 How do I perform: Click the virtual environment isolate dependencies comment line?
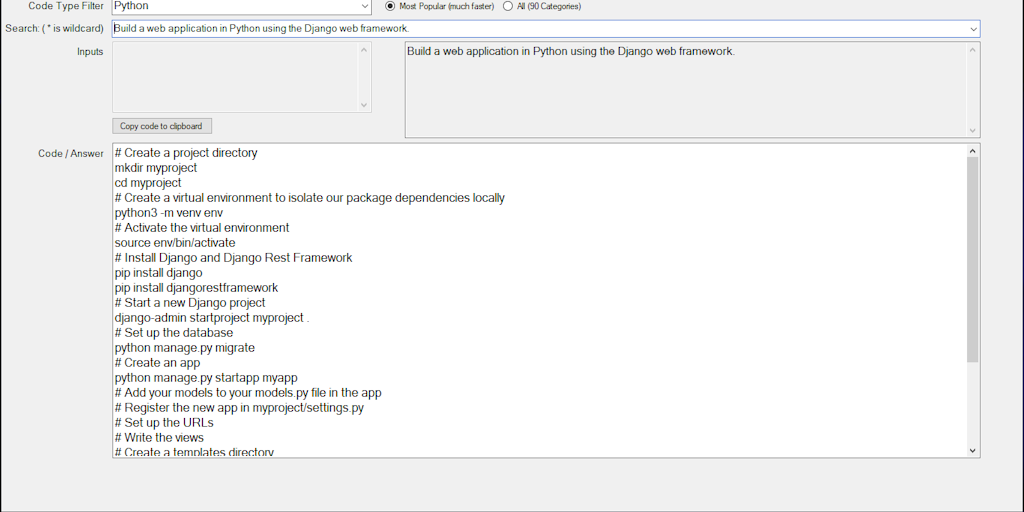[x=310, y=198]
